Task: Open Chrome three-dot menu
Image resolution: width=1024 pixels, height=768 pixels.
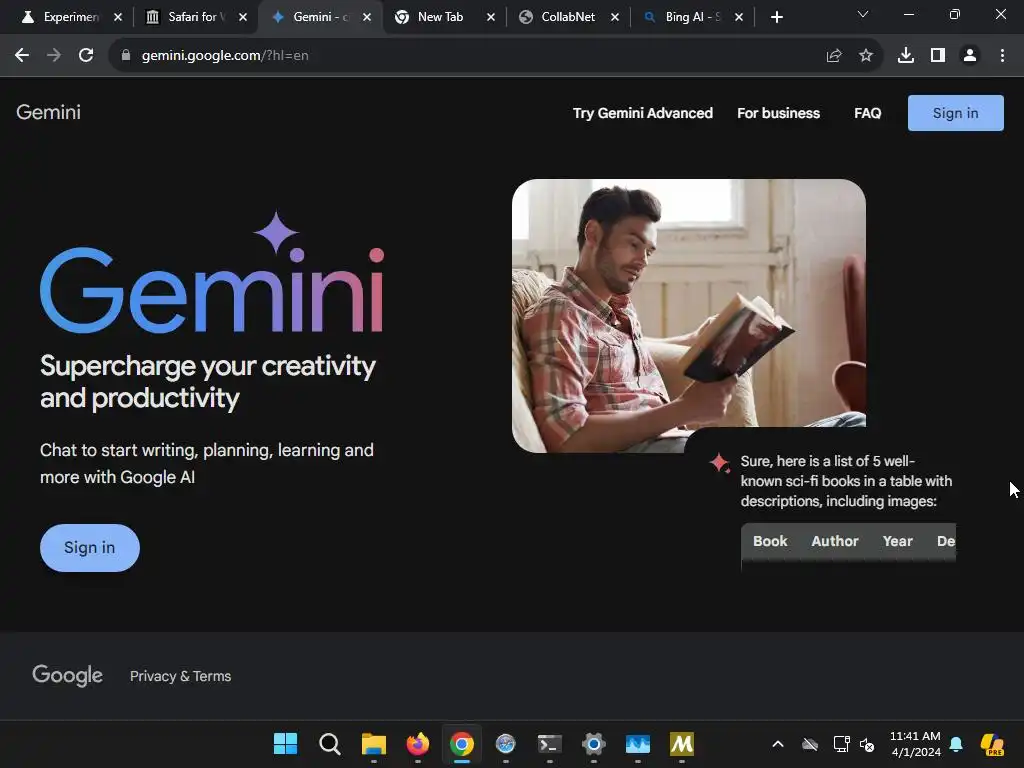Action: pyautogui.click(x=1002, y=56)
